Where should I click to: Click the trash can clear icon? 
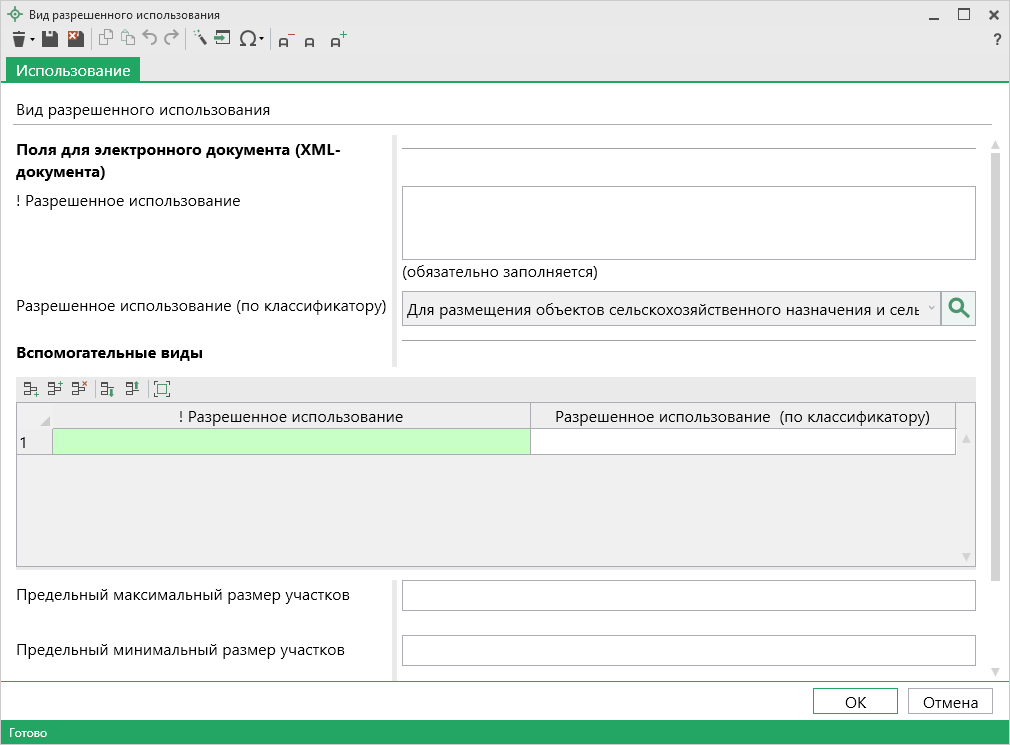pos(19,39)
